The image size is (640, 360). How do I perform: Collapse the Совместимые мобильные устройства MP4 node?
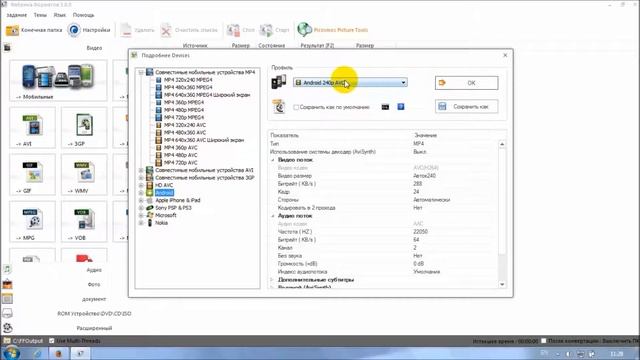click(141, 72)
